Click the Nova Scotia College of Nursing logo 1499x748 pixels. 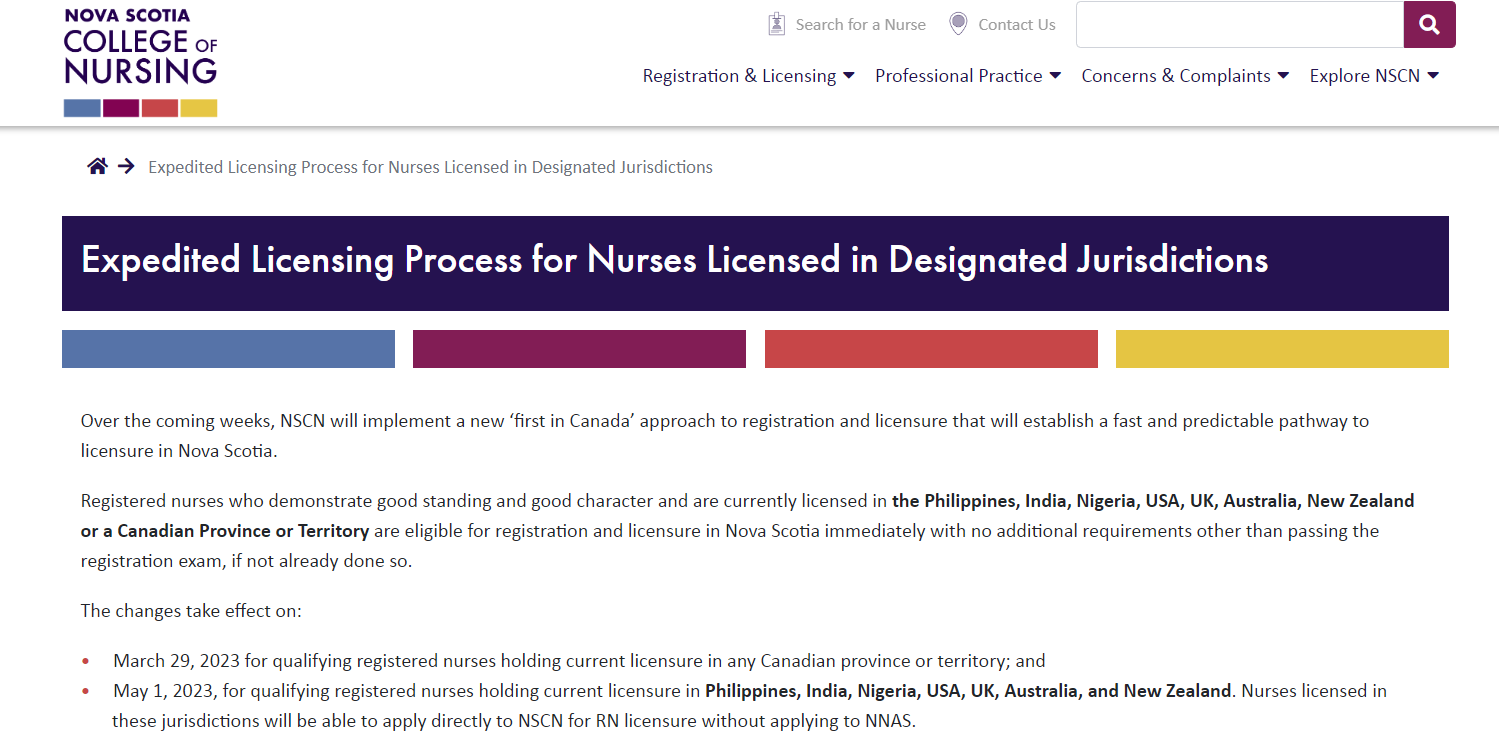pos(140,62)
